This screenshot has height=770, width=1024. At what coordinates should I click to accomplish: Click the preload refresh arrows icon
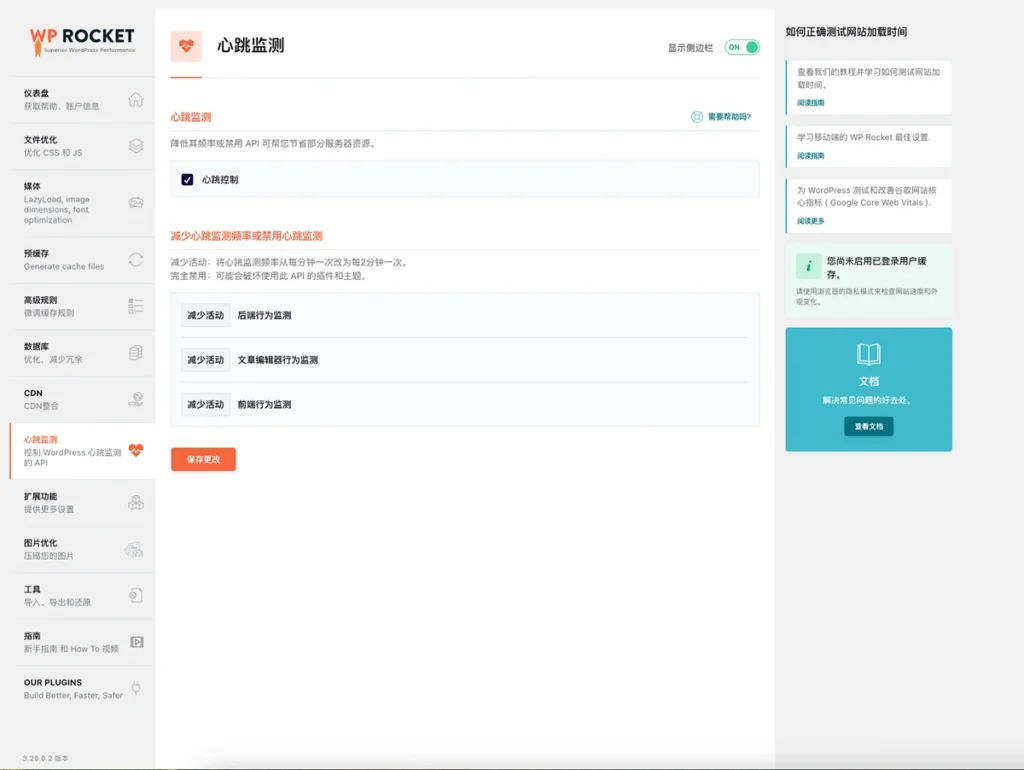136,260
